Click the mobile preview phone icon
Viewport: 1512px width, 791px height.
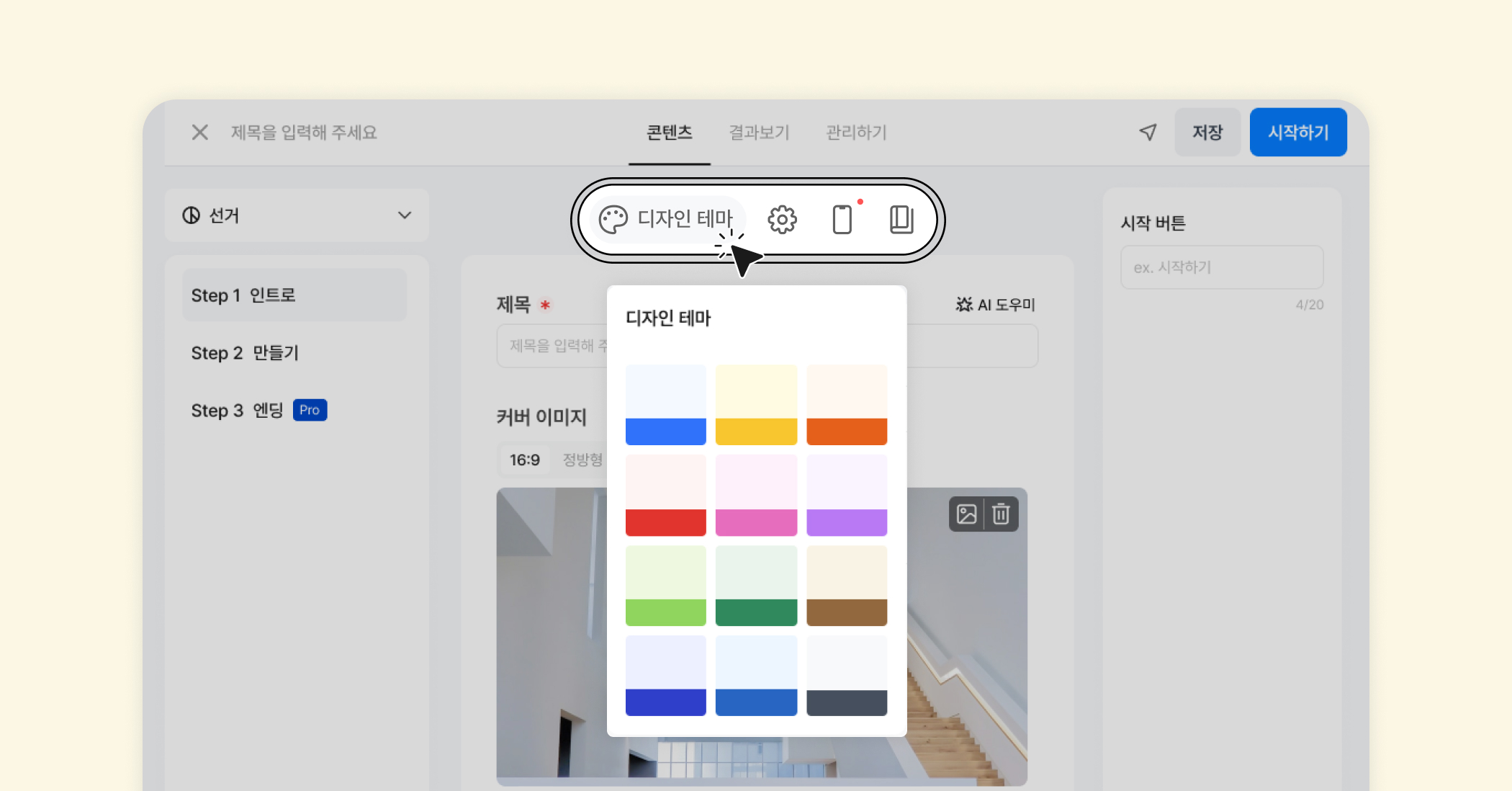[x=842, y=220]
